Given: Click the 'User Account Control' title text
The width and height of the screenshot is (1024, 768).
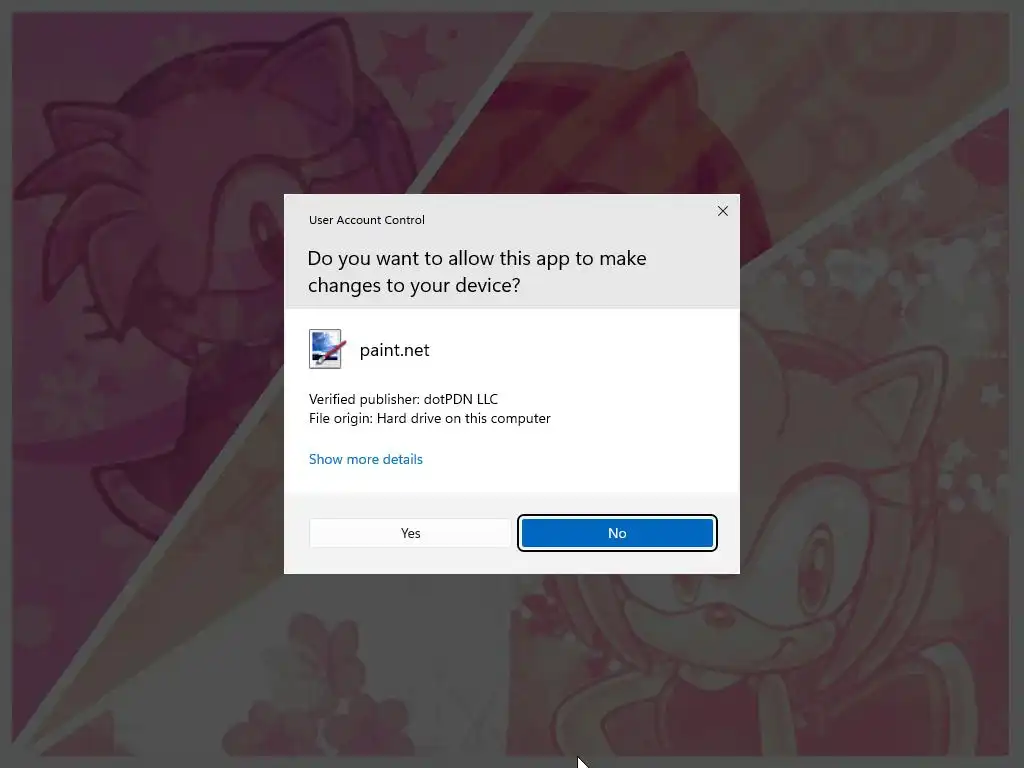Looking at the screenshot, I should [x=366, y=220].
